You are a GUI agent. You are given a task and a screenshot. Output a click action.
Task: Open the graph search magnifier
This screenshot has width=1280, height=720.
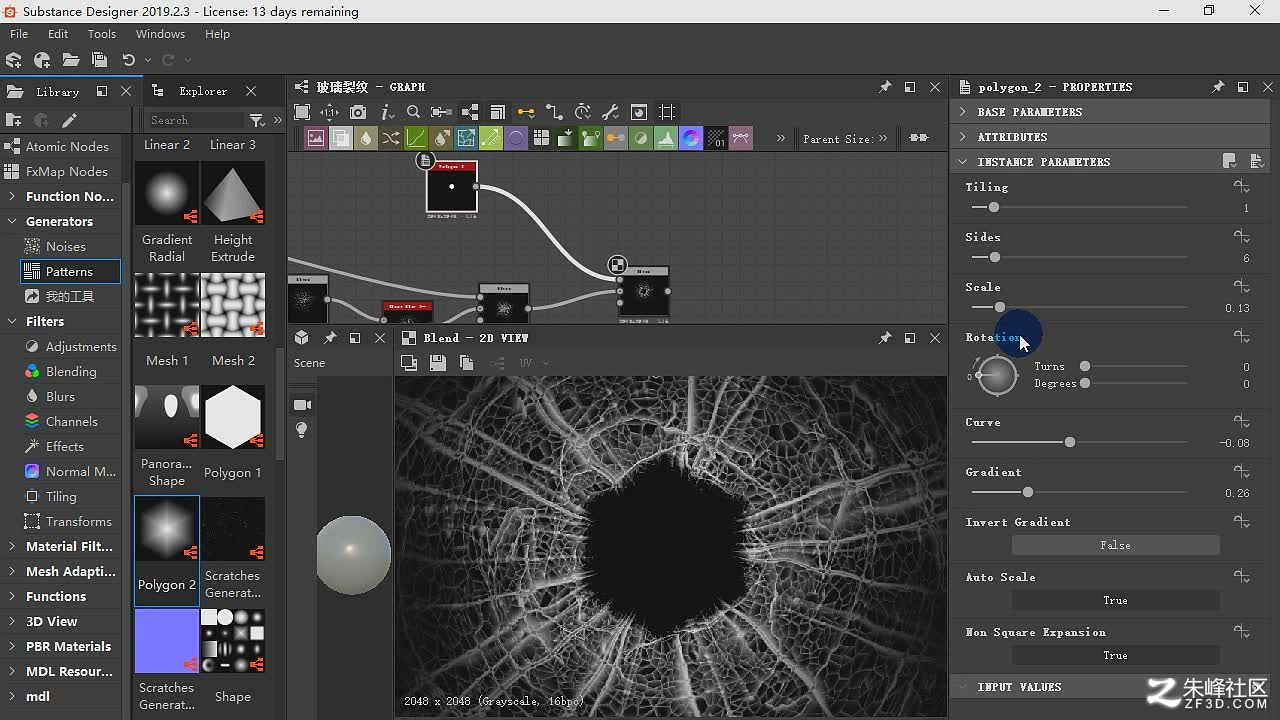pyautogui.click(x=413, y=112)
